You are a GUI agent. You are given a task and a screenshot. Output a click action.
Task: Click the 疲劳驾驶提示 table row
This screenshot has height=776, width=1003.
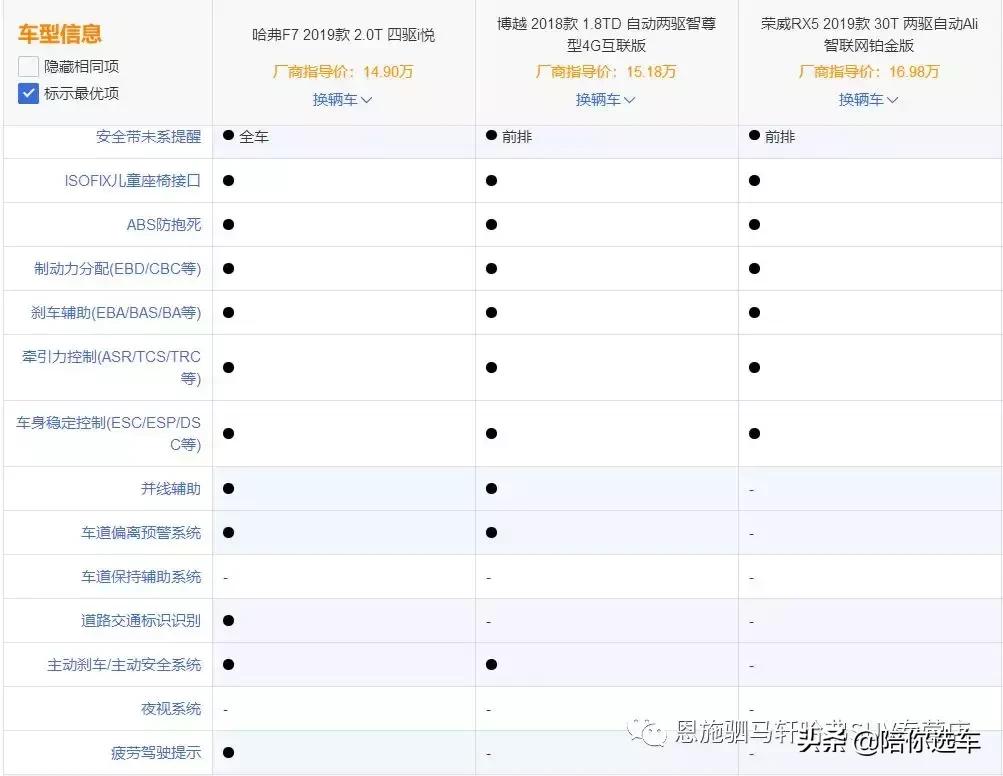pyautogui.click(x=154, y=752)
